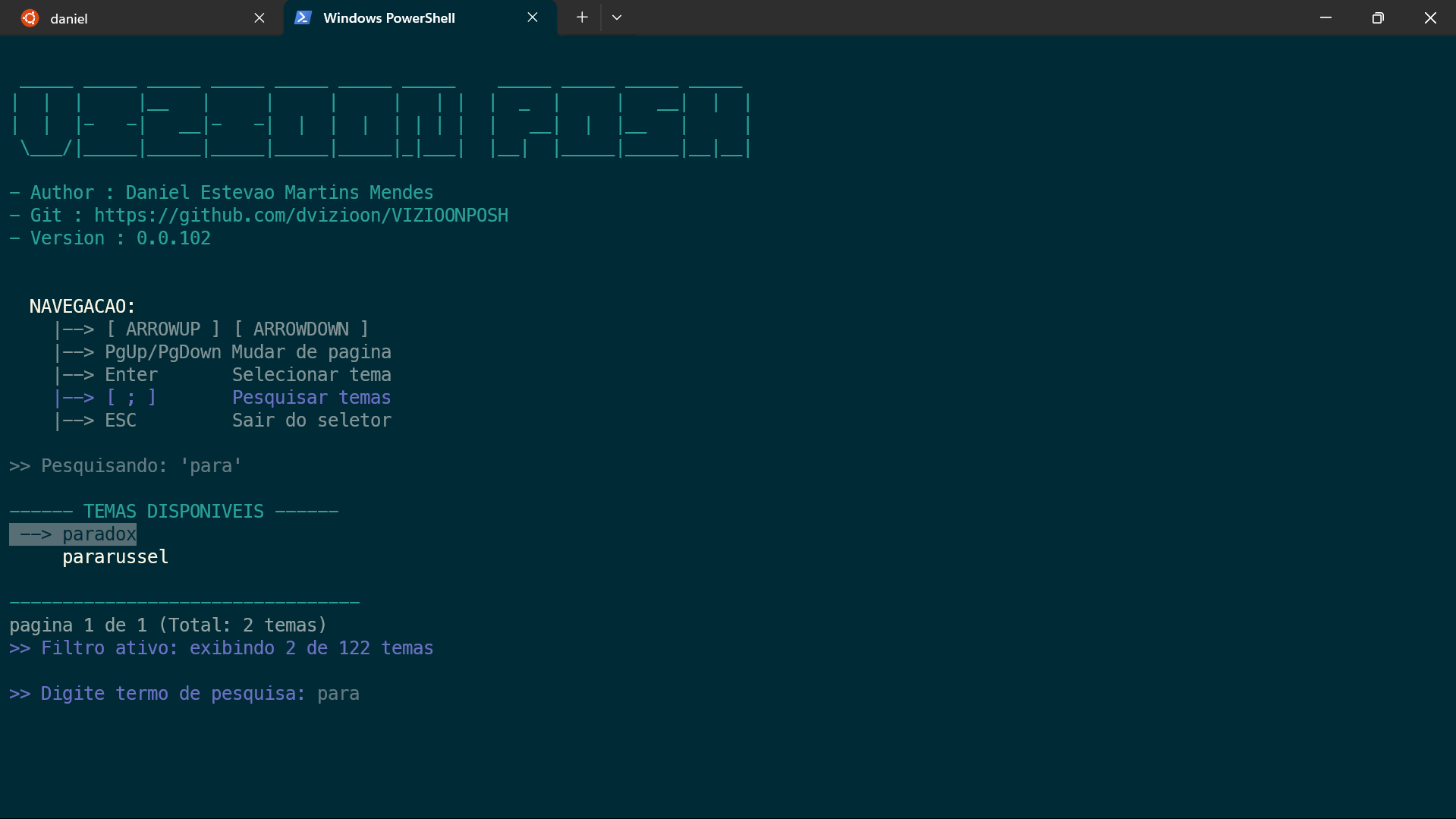Click the search term input showing para
The image size is (1456, 819).
(x=338, y=694)
